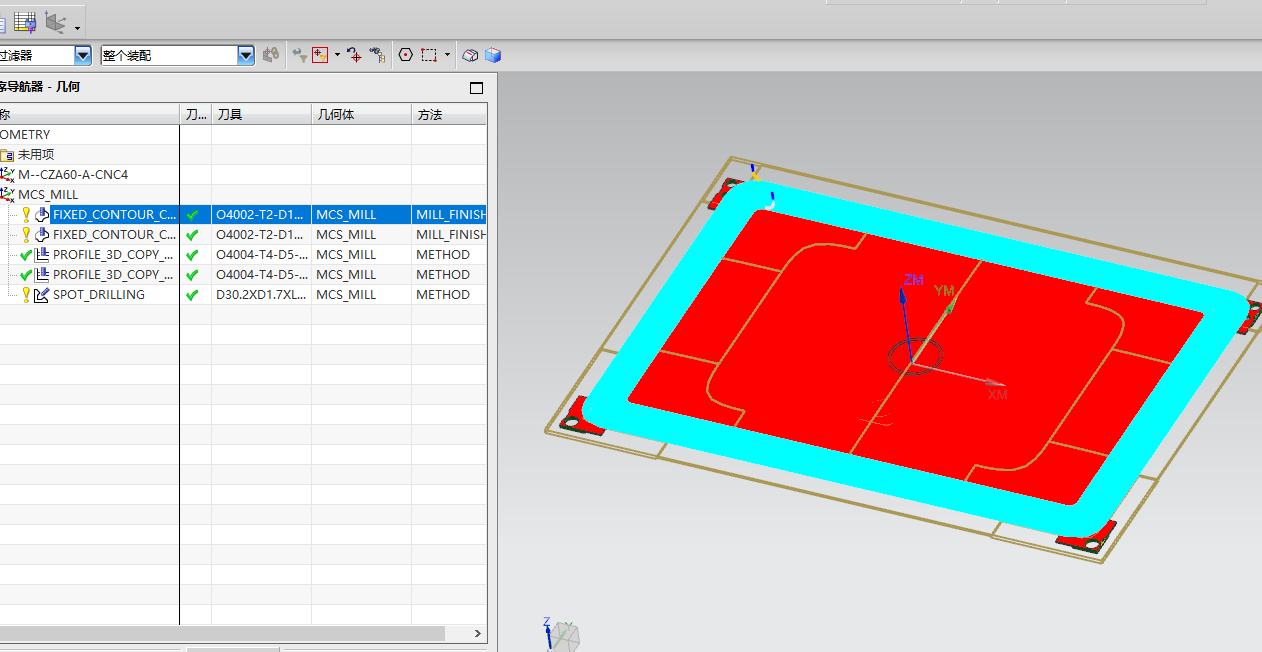Click the crosshair icon with curved arrow
This screenshot has height=652, width=1262.
tap(354, 55)
